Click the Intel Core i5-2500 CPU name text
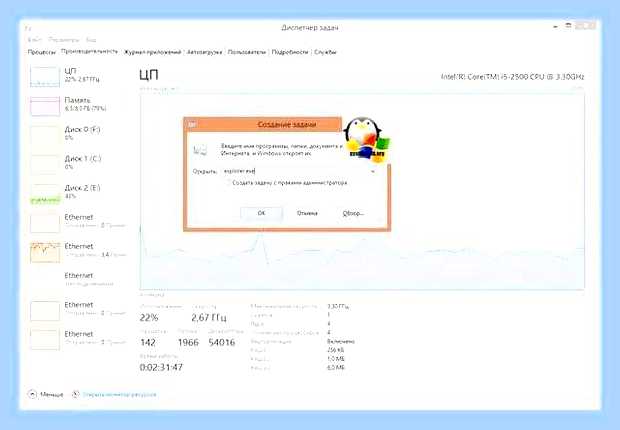This screenshot has height=430, width=620. [x=512, y=77]
